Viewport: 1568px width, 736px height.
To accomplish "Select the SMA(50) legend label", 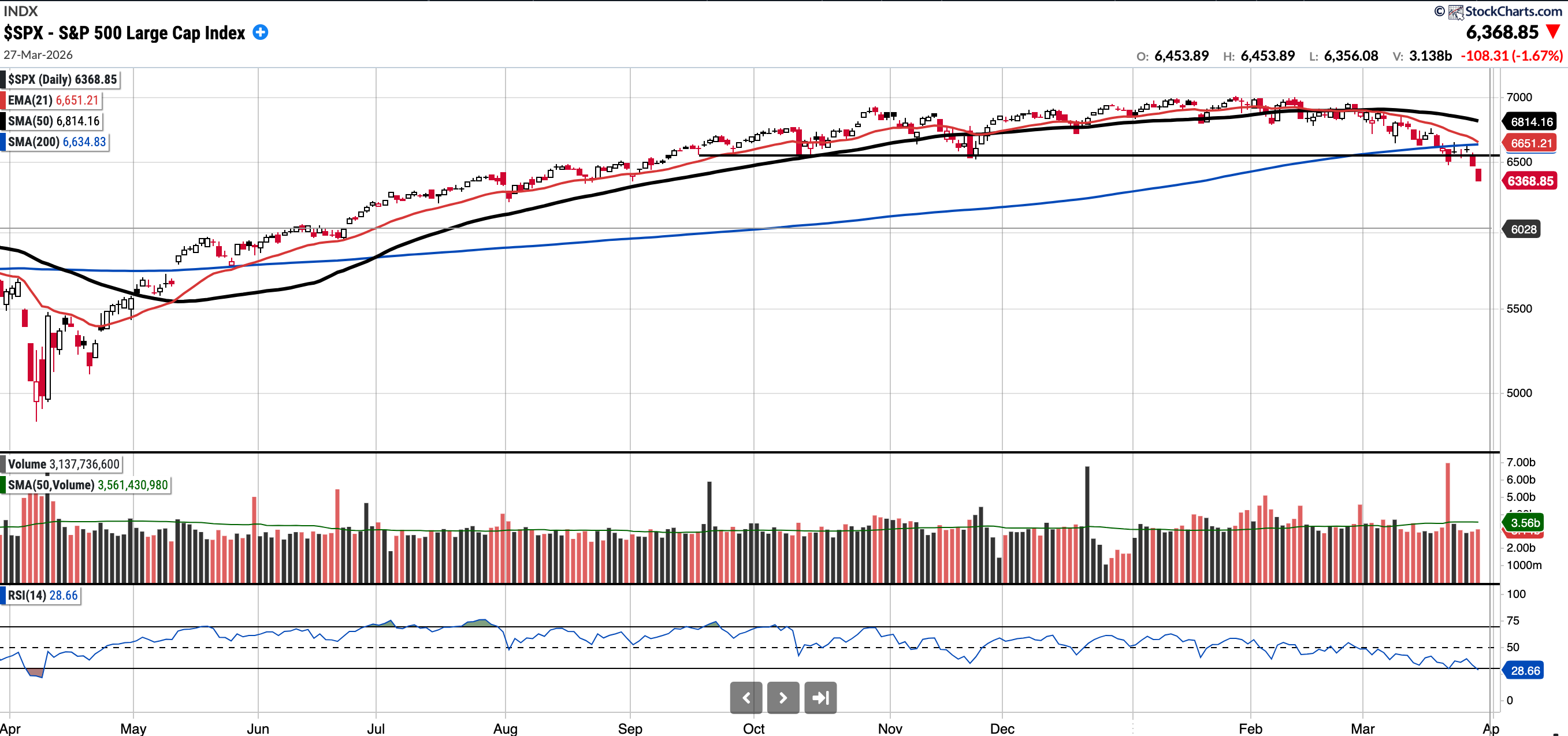I will [x=54, y=121].
